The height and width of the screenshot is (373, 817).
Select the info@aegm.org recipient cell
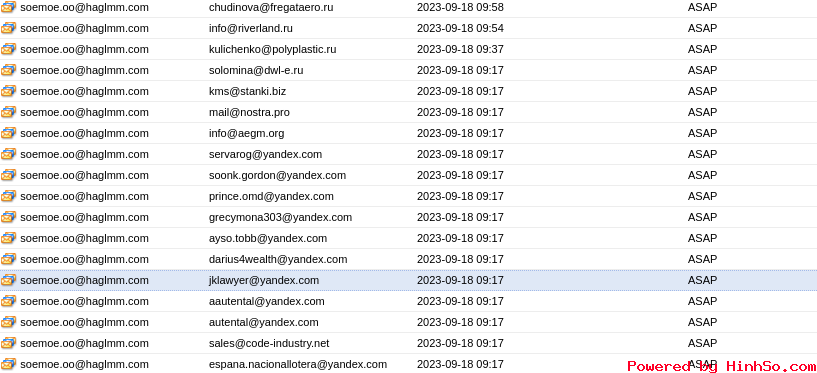pos(246,133)
